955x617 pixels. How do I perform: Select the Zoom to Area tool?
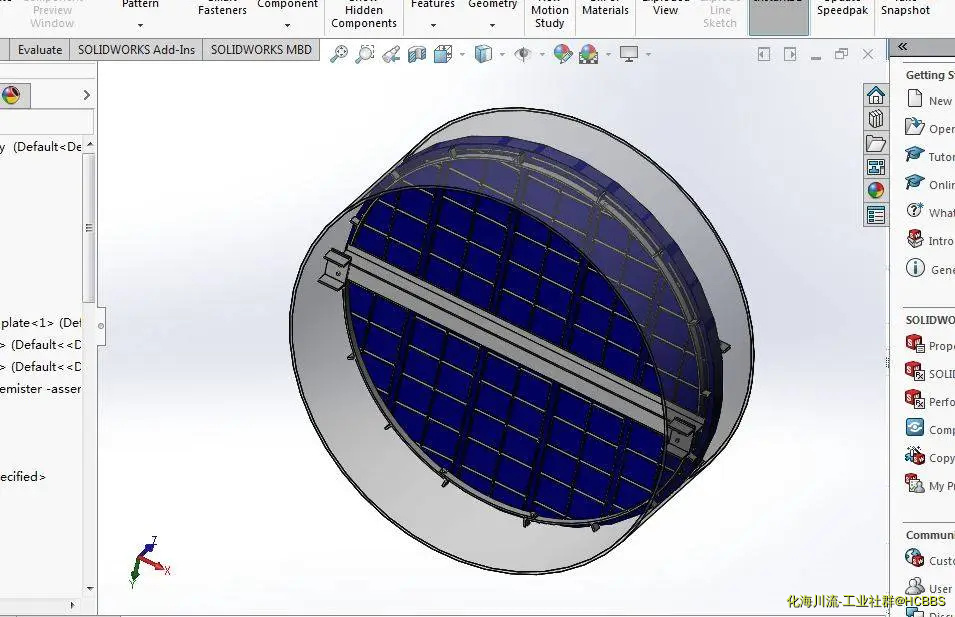tap(364, 54)
